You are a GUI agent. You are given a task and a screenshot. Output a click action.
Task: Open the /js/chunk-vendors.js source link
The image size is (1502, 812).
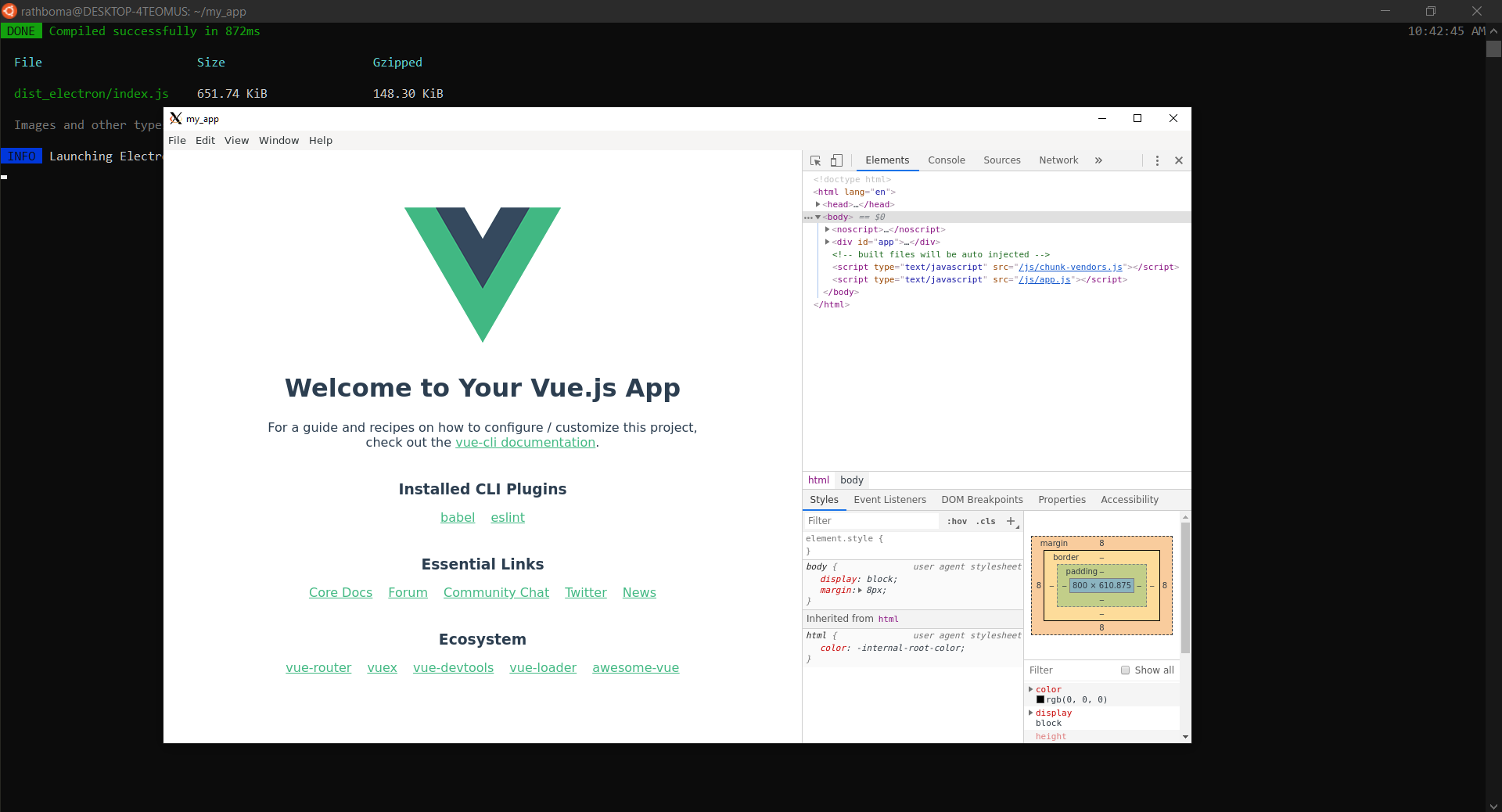[x=1070, y=268]
